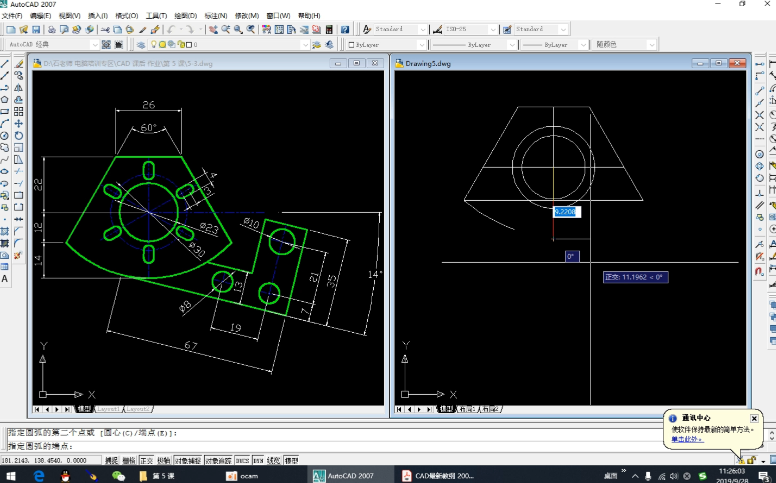Toggle the 捕捉 (Snap) status bar button
This screenshot has height=483, width=776.
point(111,461)
